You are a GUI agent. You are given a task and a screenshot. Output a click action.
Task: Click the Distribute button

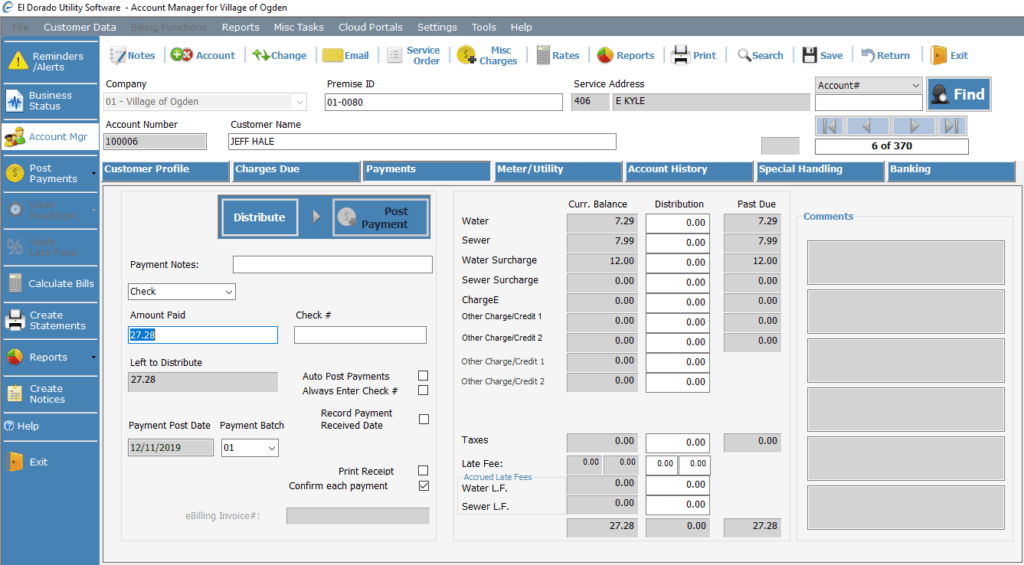pyautogui.click(x=259, y=218)
